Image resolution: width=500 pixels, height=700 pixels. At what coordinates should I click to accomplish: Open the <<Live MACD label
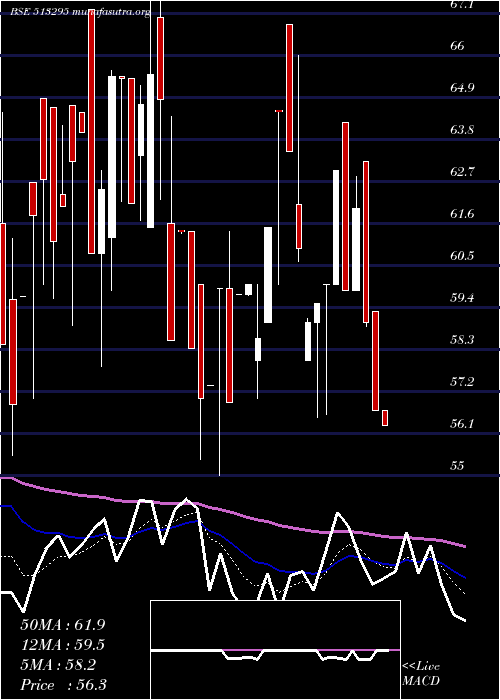(x=421, y=674)
